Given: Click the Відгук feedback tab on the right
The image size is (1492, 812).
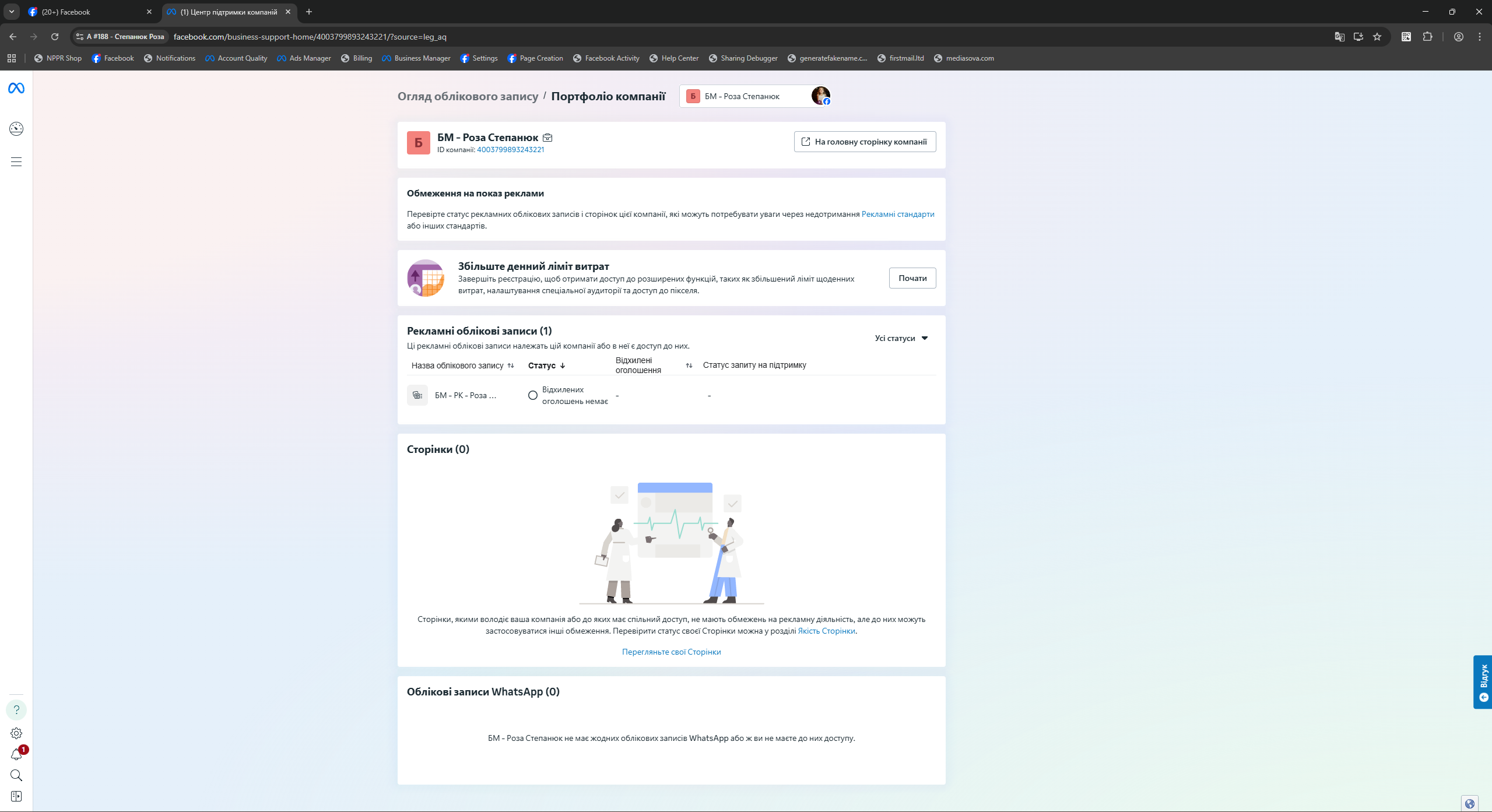Looking at the screenshot, I should tap(1483, 681).
